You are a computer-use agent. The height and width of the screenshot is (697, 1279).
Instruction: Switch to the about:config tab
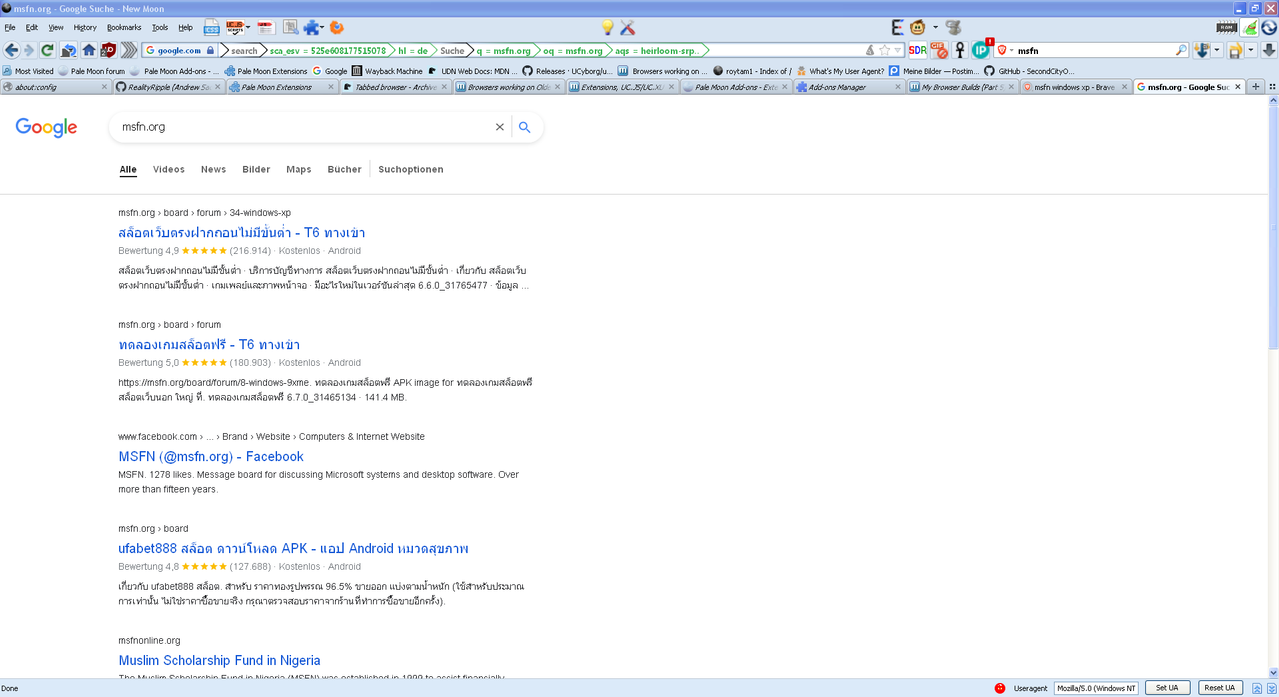55,87
